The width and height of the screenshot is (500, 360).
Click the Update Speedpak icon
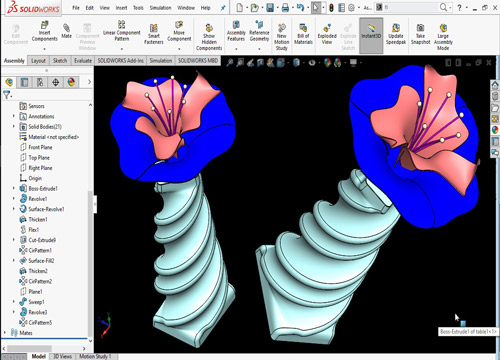396,34
